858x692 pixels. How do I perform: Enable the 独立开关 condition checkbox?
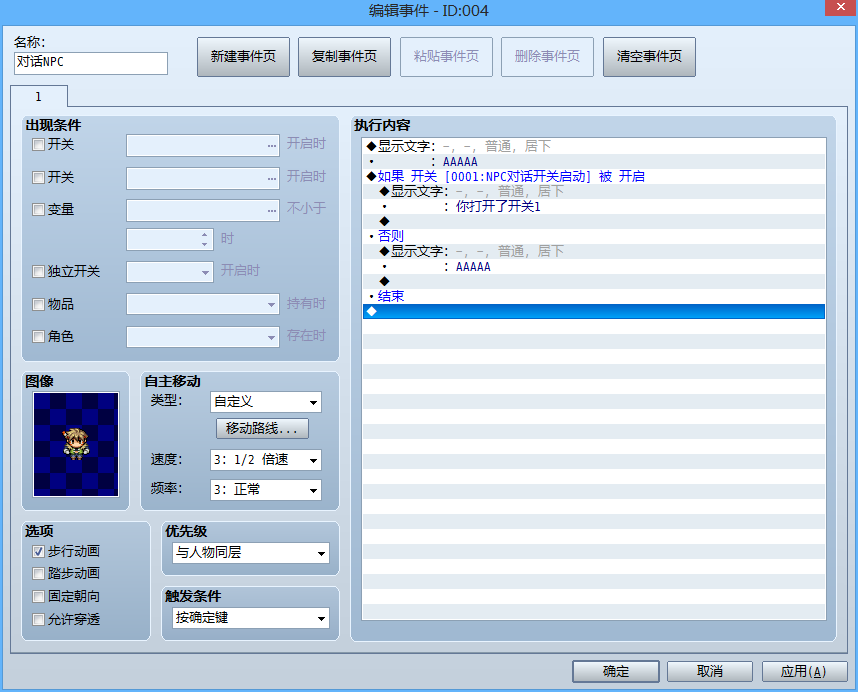point(38,272)
